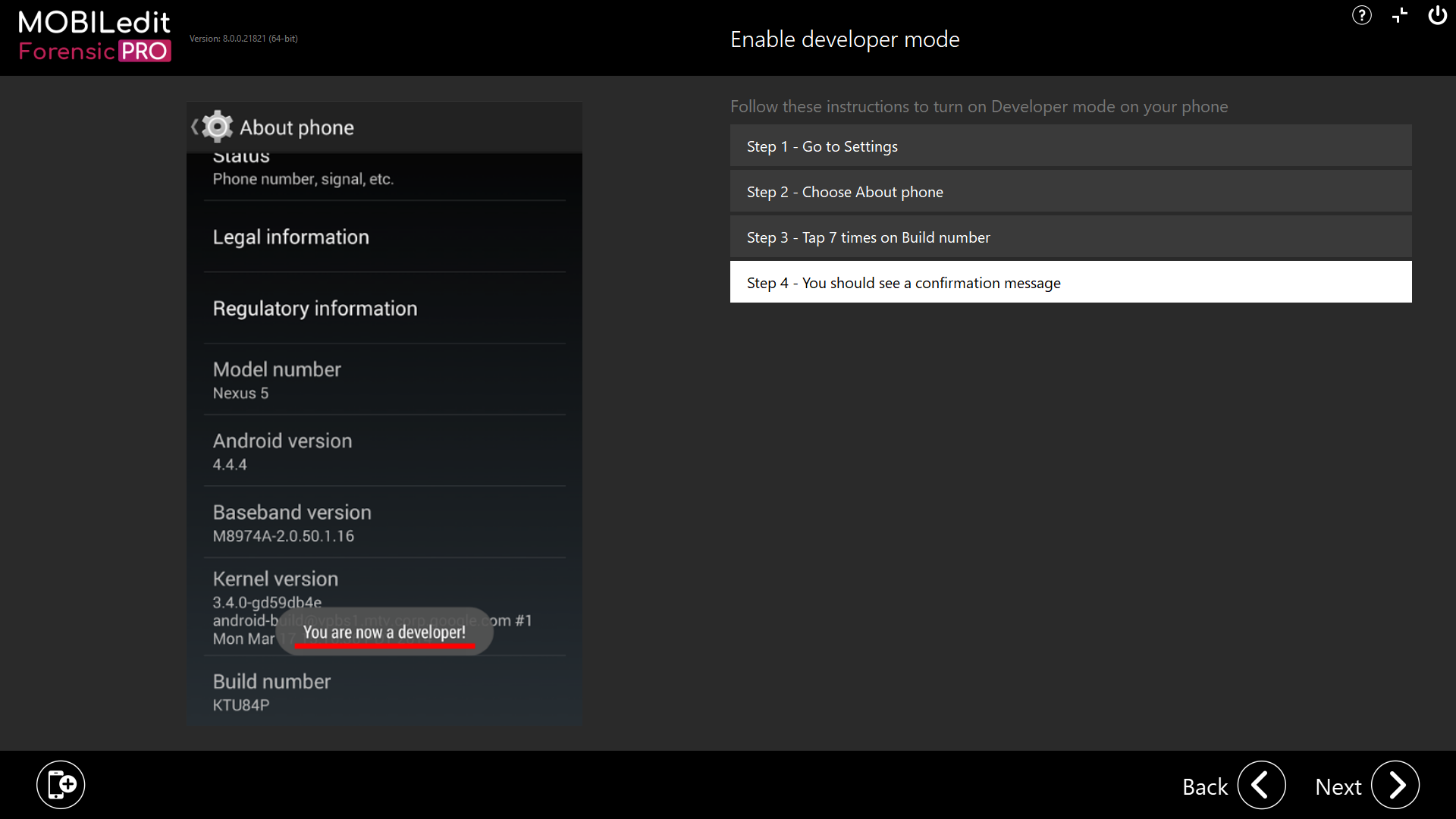Viewport: 1456px width, 819px height.
Task: Click the Next text label
Action: (x=1338, y=786)
